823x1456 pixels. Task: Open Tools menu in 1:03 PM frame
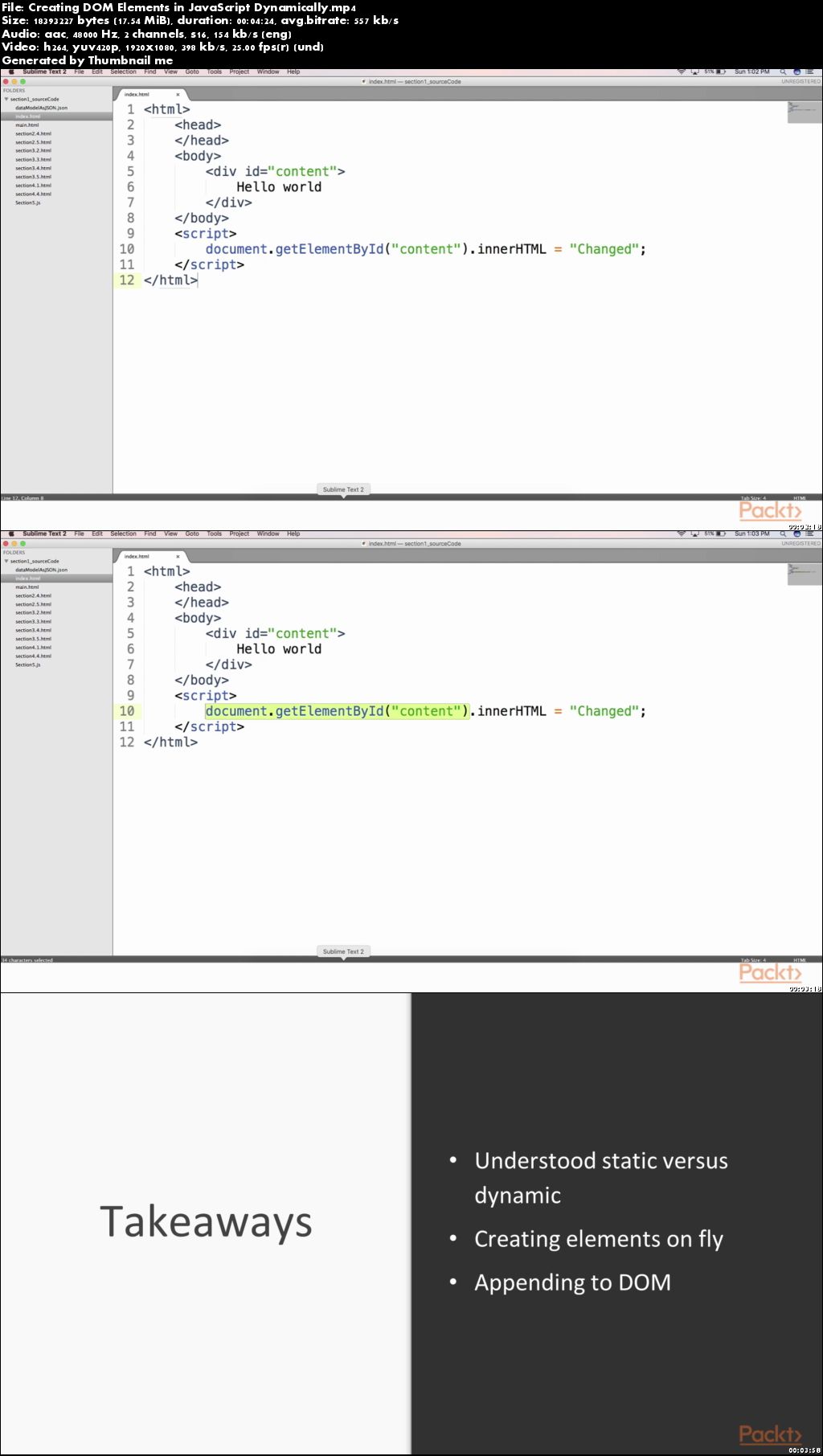tap(215, 534)
